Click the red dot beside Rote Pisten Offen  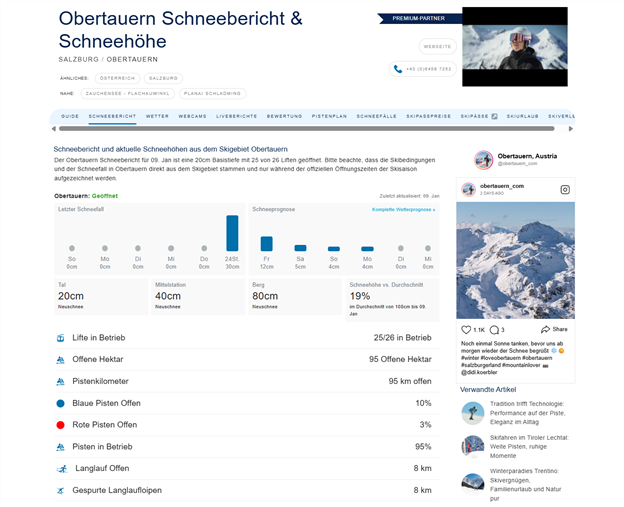pyautogui.click(x=60, y=425)
